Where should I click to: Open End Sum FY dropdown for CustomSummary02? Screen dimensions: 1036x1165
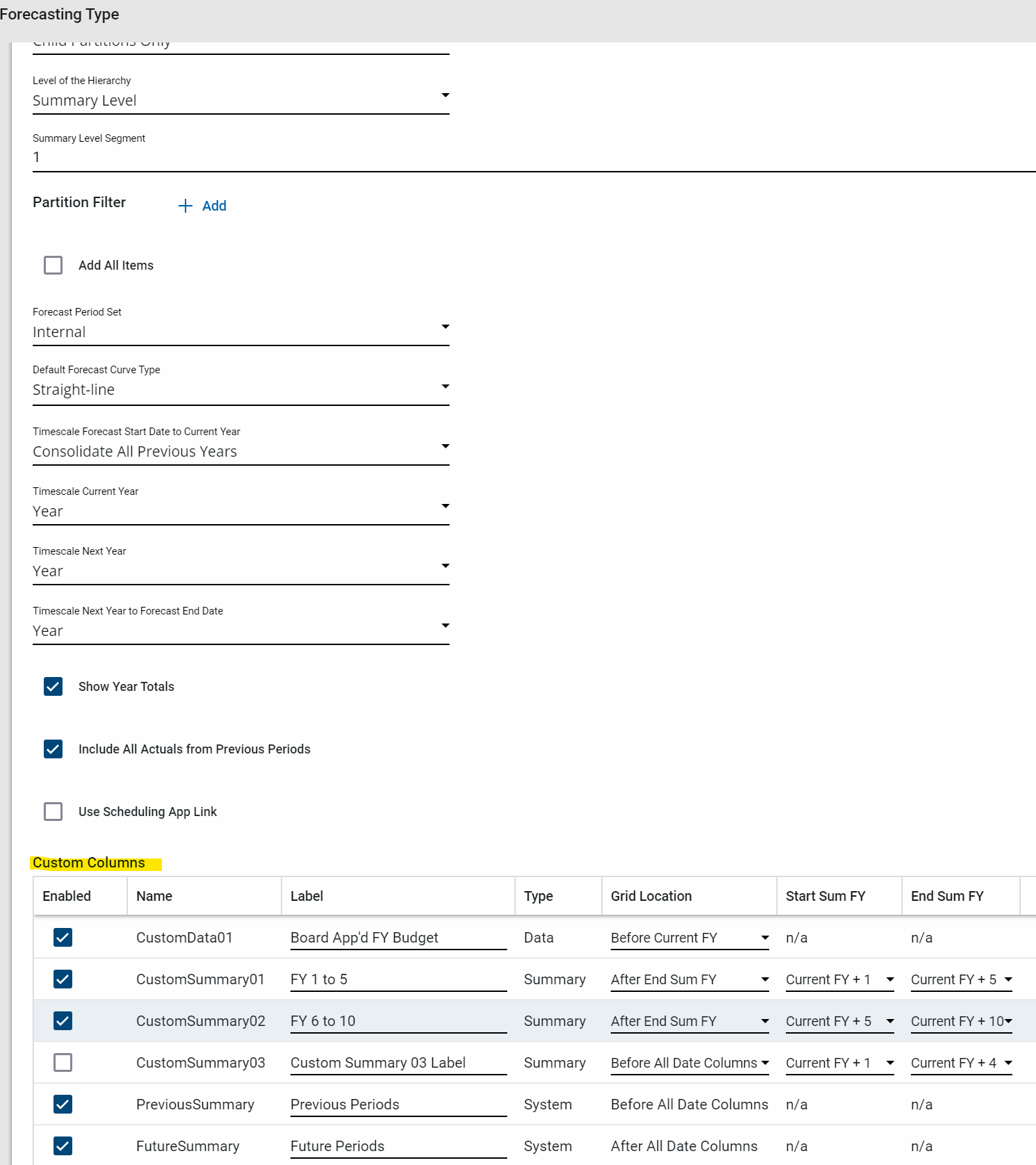click(961, 1021)
